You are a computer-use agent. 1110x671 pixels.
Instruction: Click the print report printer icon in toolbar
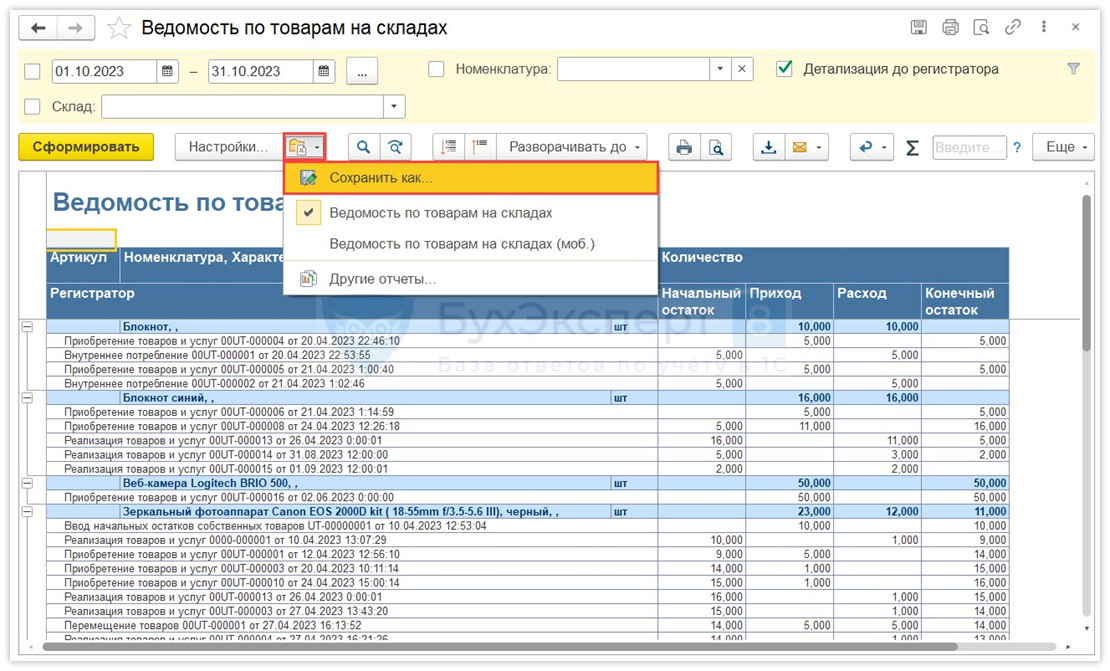[x=684, y=147]
